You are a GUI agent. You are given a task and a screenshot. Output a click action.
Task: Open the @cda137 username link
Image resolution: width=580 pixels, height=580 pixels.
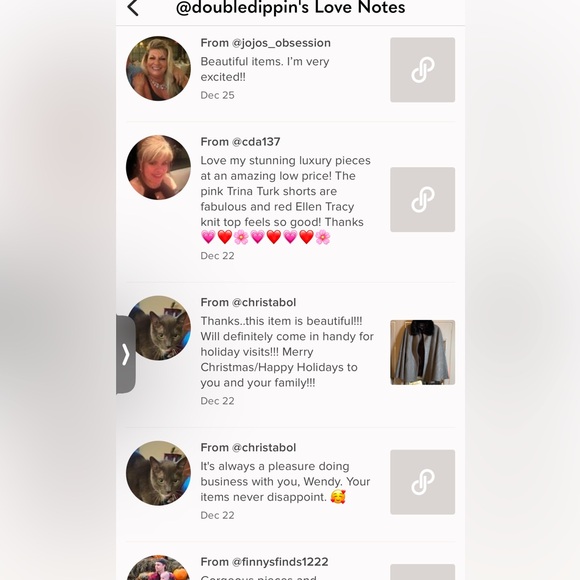[x=256, y=142]
